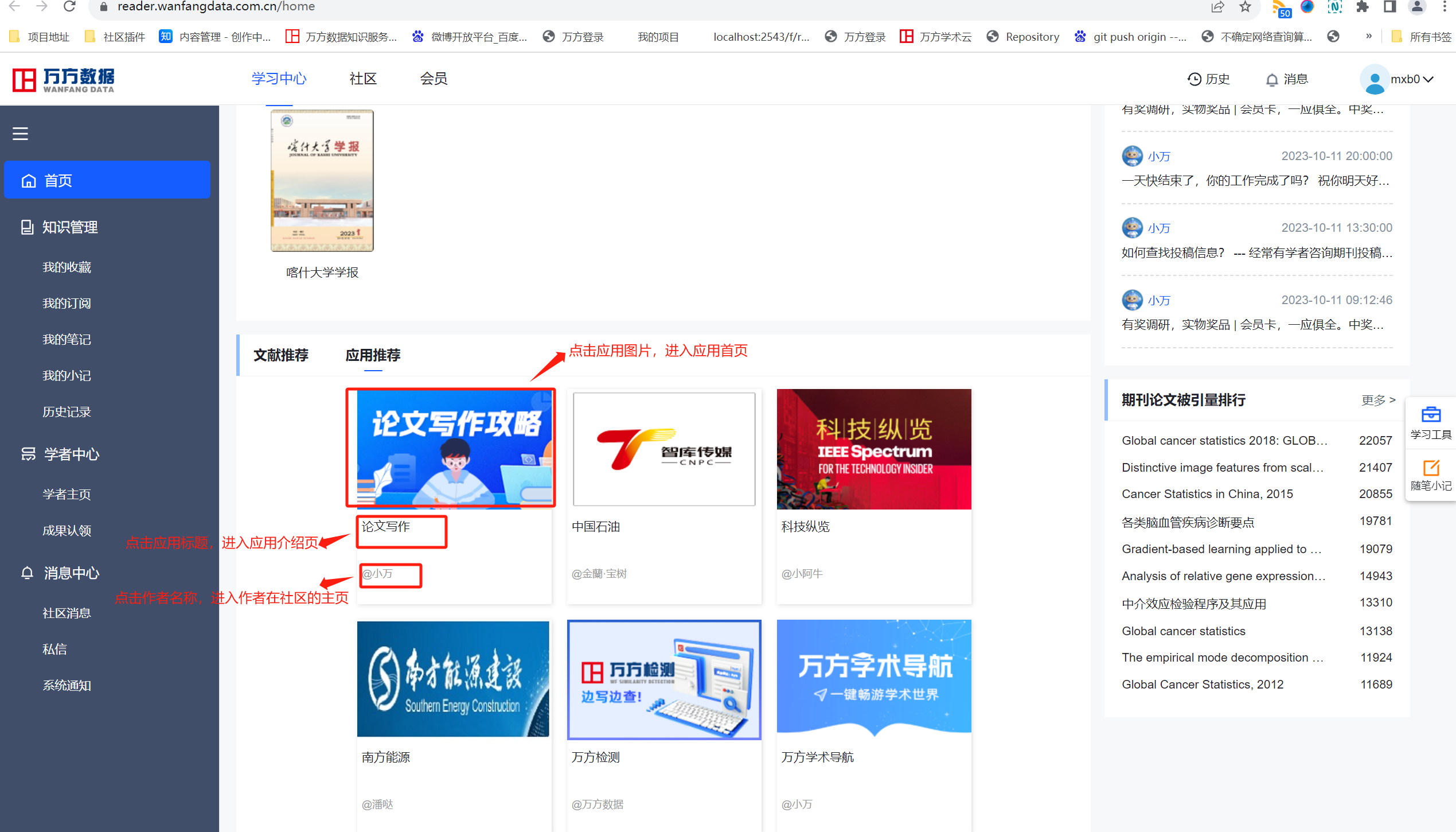Open the history clock icon
The image size is (1456, 832).
pos(1194,79)
